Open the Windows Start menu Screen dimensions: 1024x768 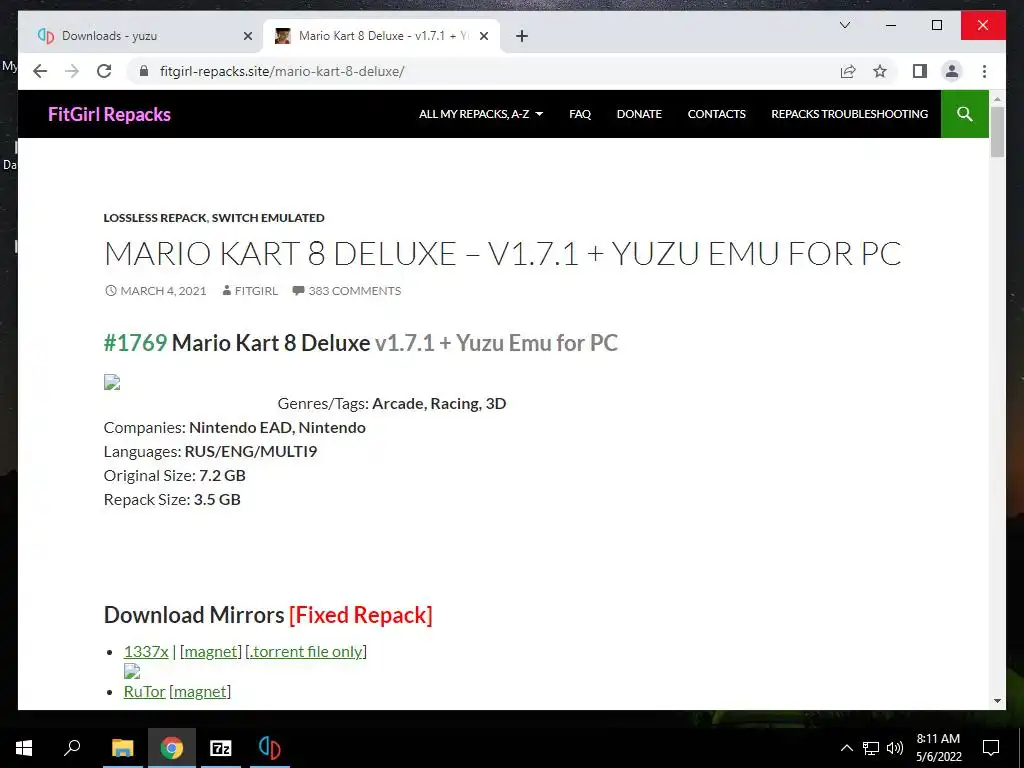(x=24, y=748)
